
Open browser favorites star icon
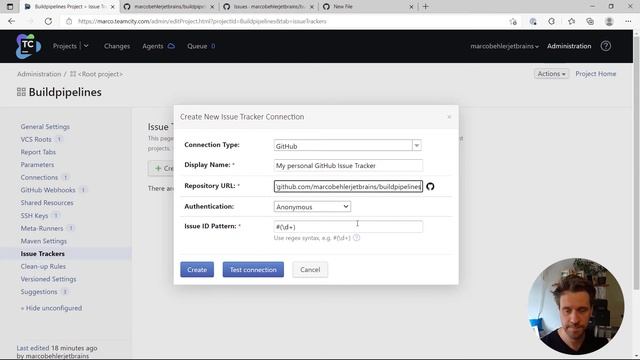(x=571, y=21)
